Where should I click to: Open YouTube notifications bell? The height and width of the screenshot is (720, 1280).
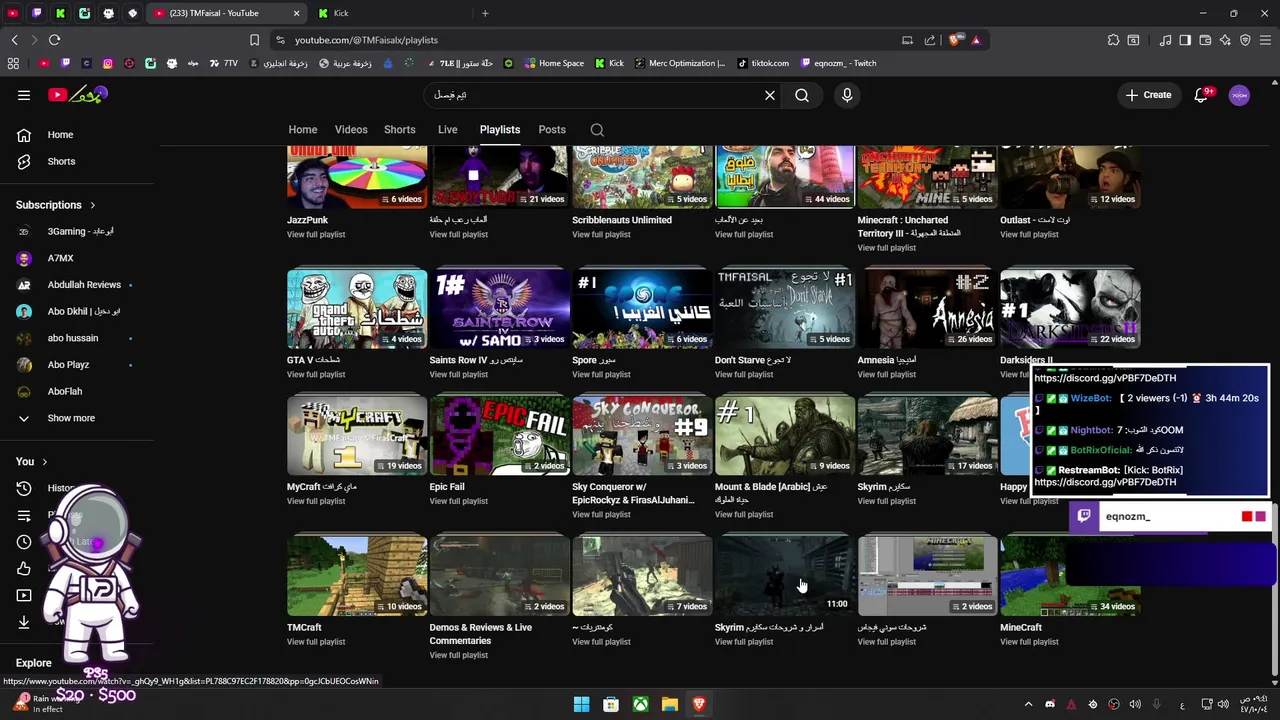point(1202,95)
